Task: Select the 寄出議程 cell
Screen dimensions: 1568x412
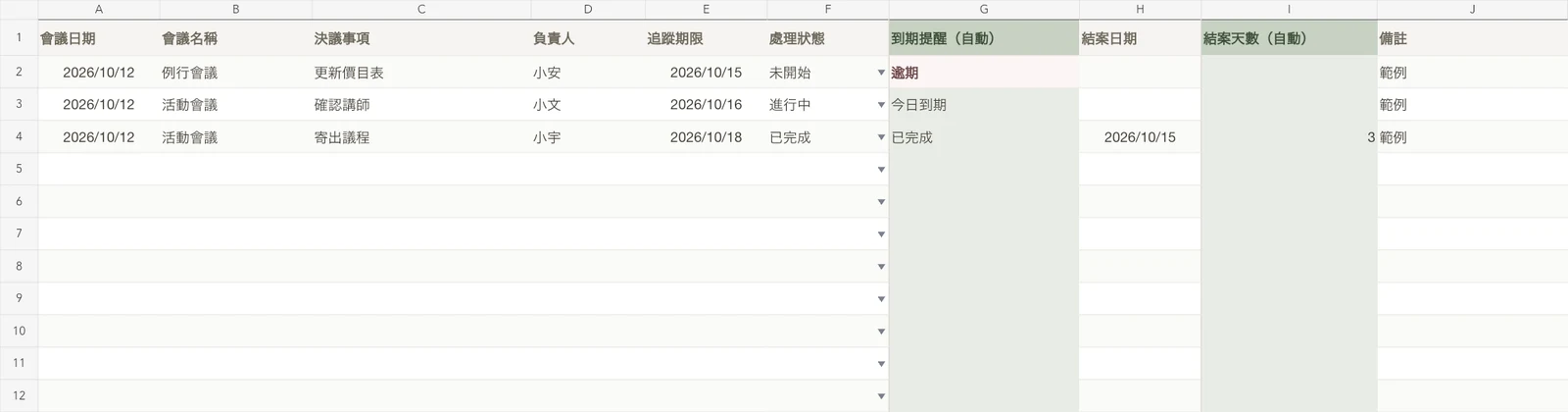Action: (421, 137)
